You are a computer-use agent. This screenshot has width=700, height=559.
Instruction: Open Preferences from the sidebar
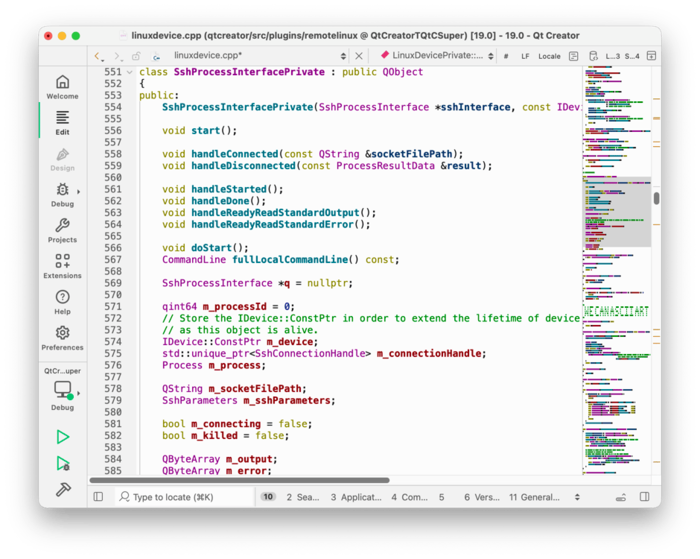point(62,338)
